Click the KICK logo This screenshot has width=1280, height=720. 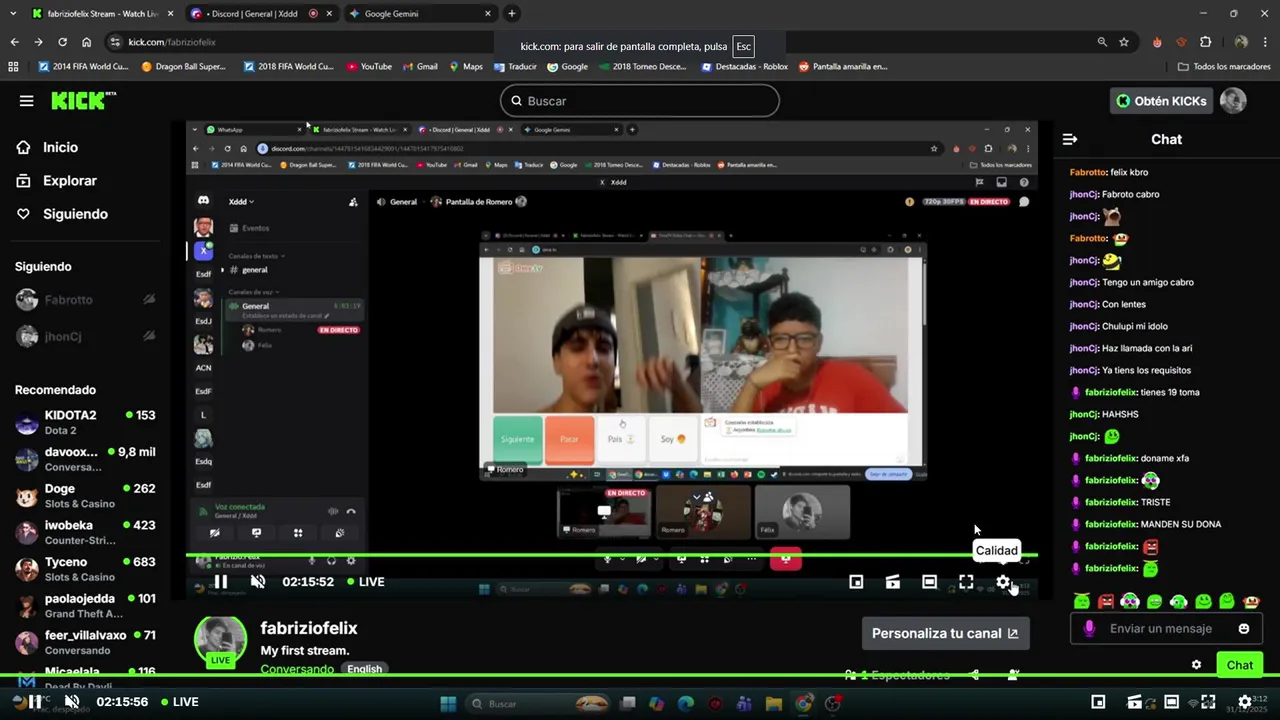point(83,100)
